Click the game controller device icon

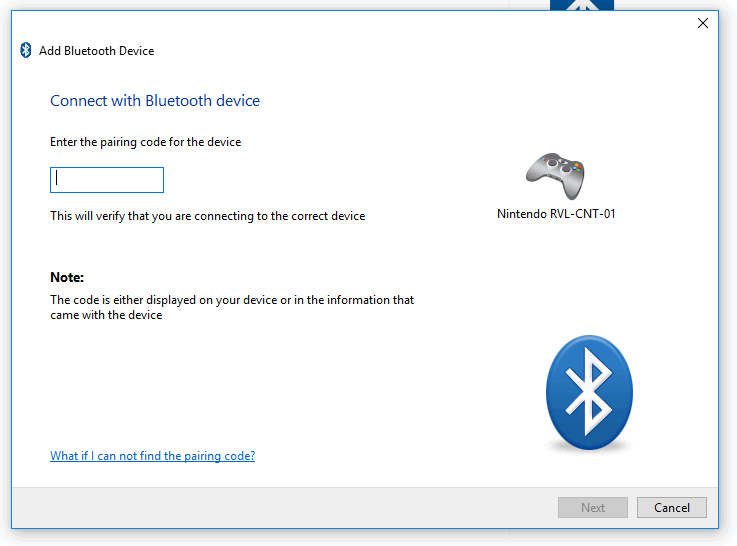pyautogui.click(x=555, y=176)
